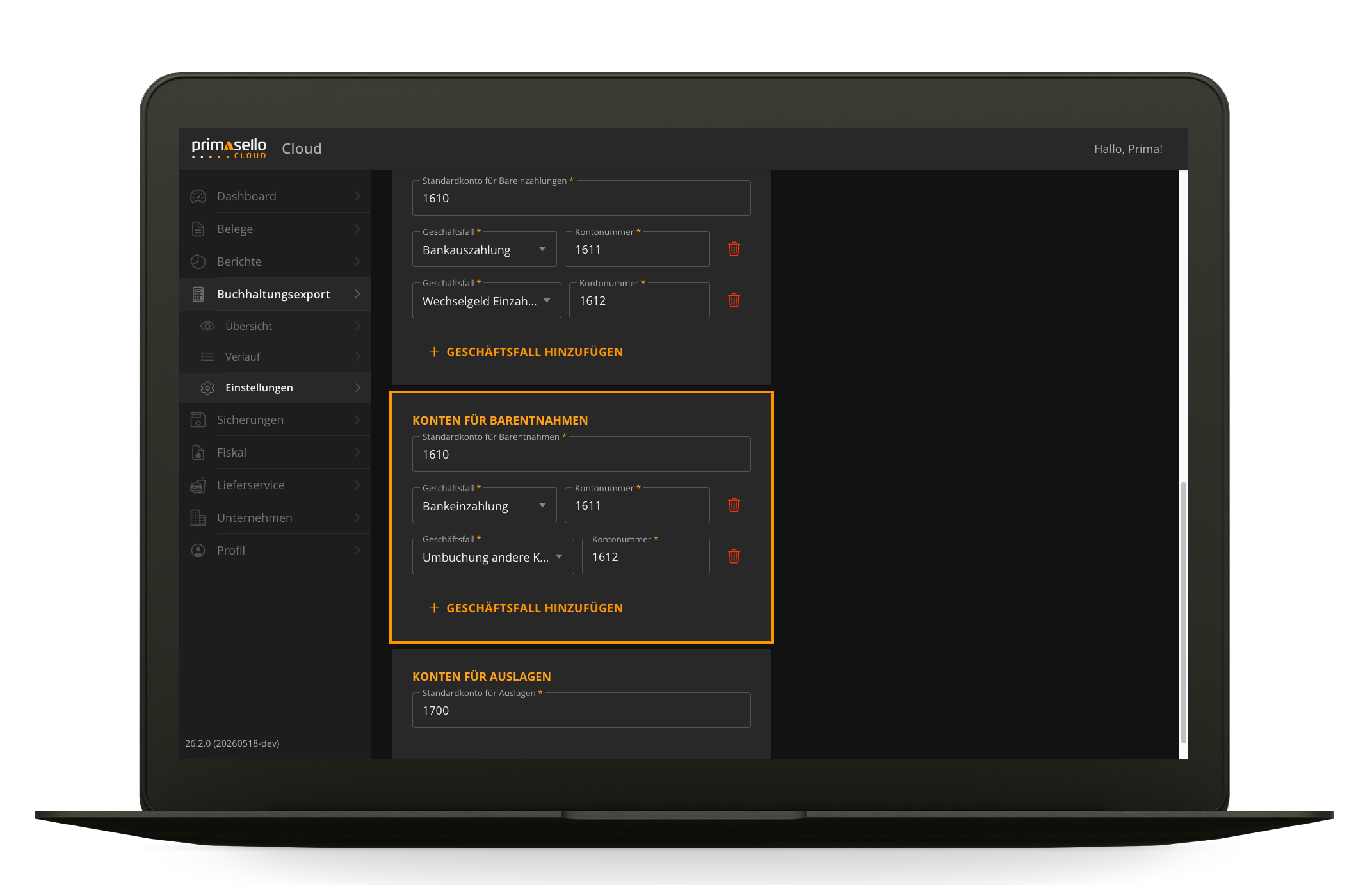Open the Profil menu item
The width and height of the screenshot is (1372, 885).
[x=275, y=551]
